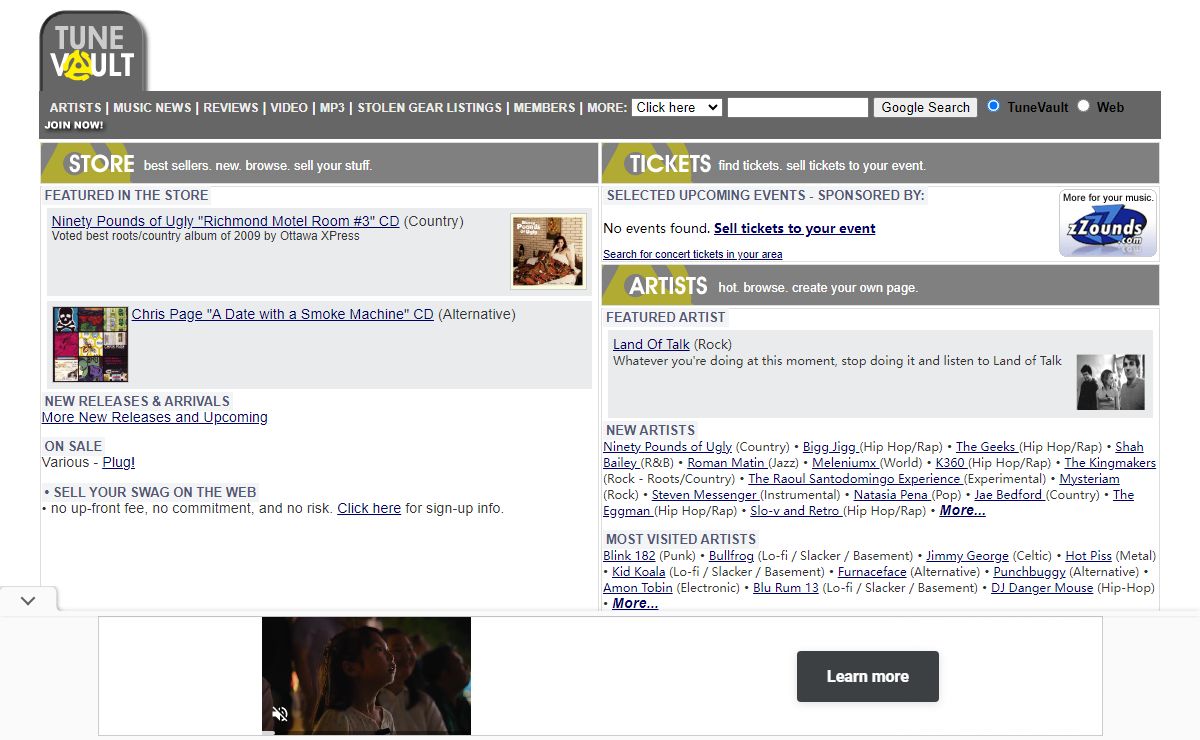Click the TuneVault logo
This screenshot has height=740, width=1200.
[93, 51]
